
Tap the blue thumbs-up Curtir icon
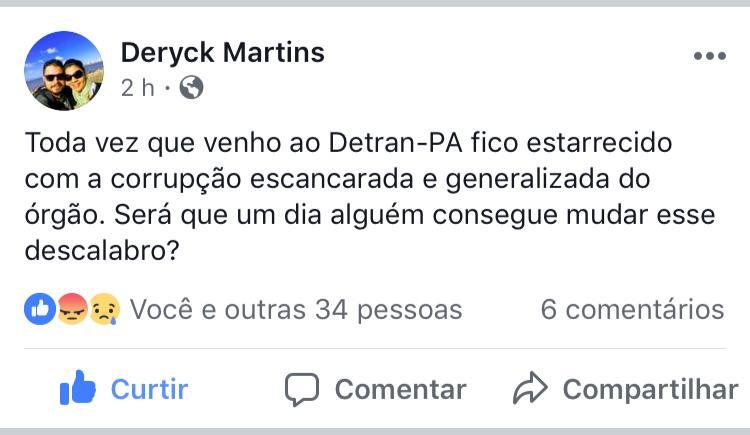[x=77, y=388]
